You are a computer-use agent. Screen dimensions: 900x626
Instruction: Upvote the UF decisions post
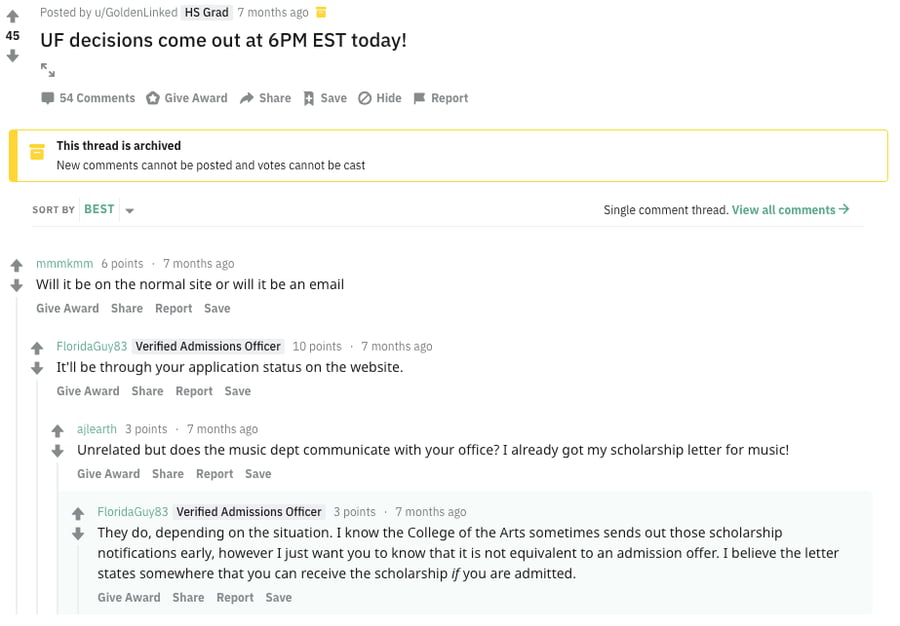[12, 14]
